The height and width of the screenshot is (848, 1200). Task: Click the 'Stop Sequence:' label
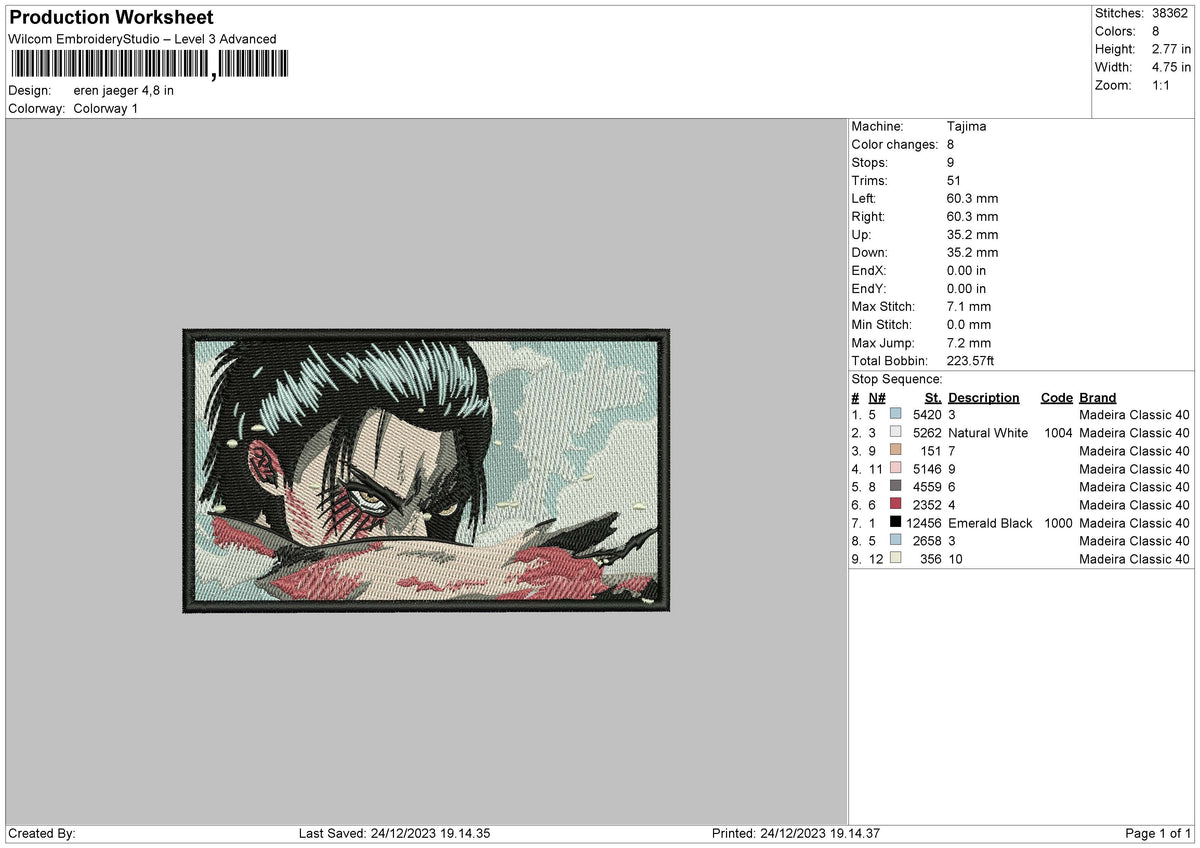pyautogui.click(x=897, y=379)
